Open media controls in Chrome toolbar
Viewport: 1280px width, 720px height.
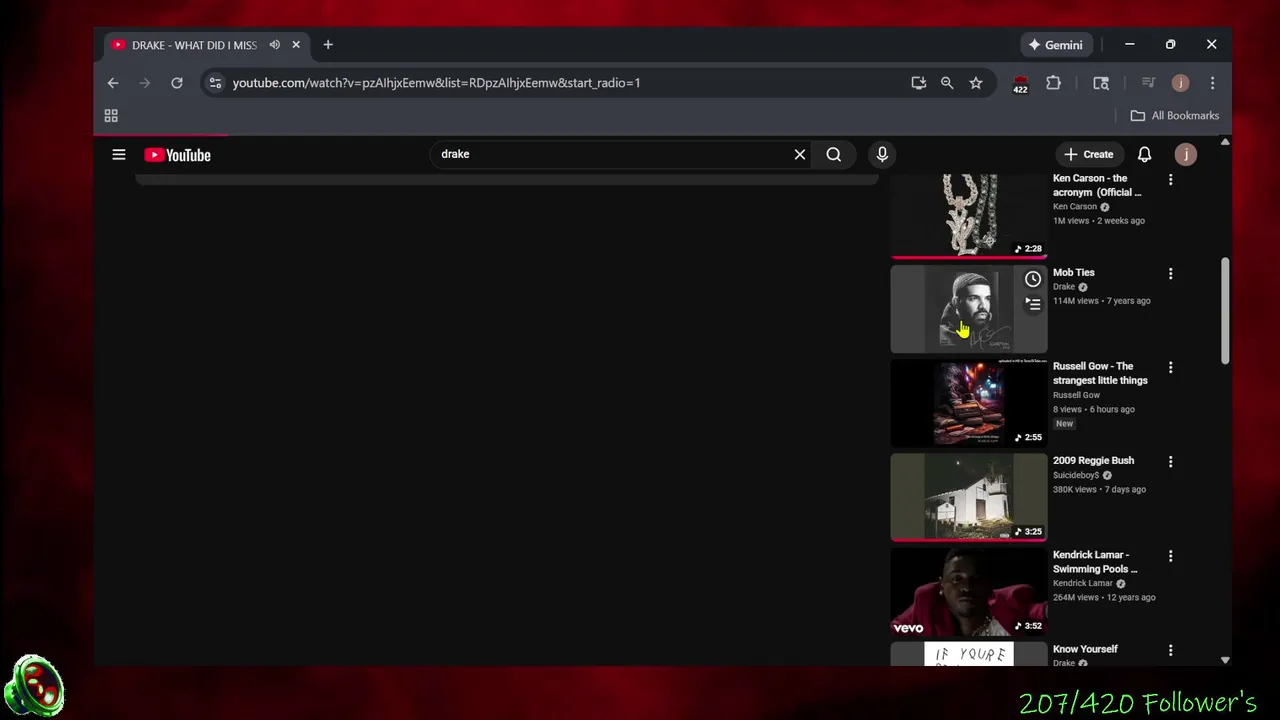click(1149, 83)
